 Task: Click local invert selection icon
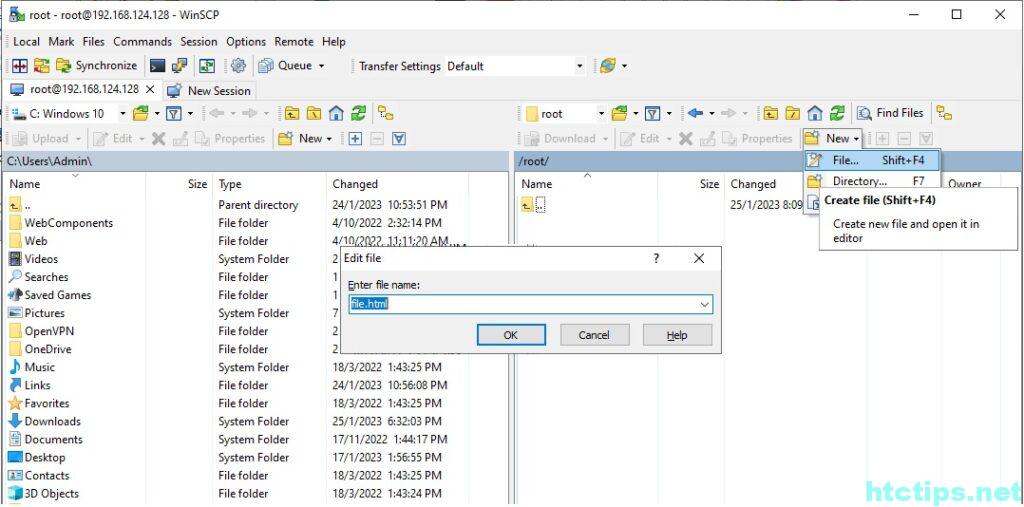coord(400,139)
